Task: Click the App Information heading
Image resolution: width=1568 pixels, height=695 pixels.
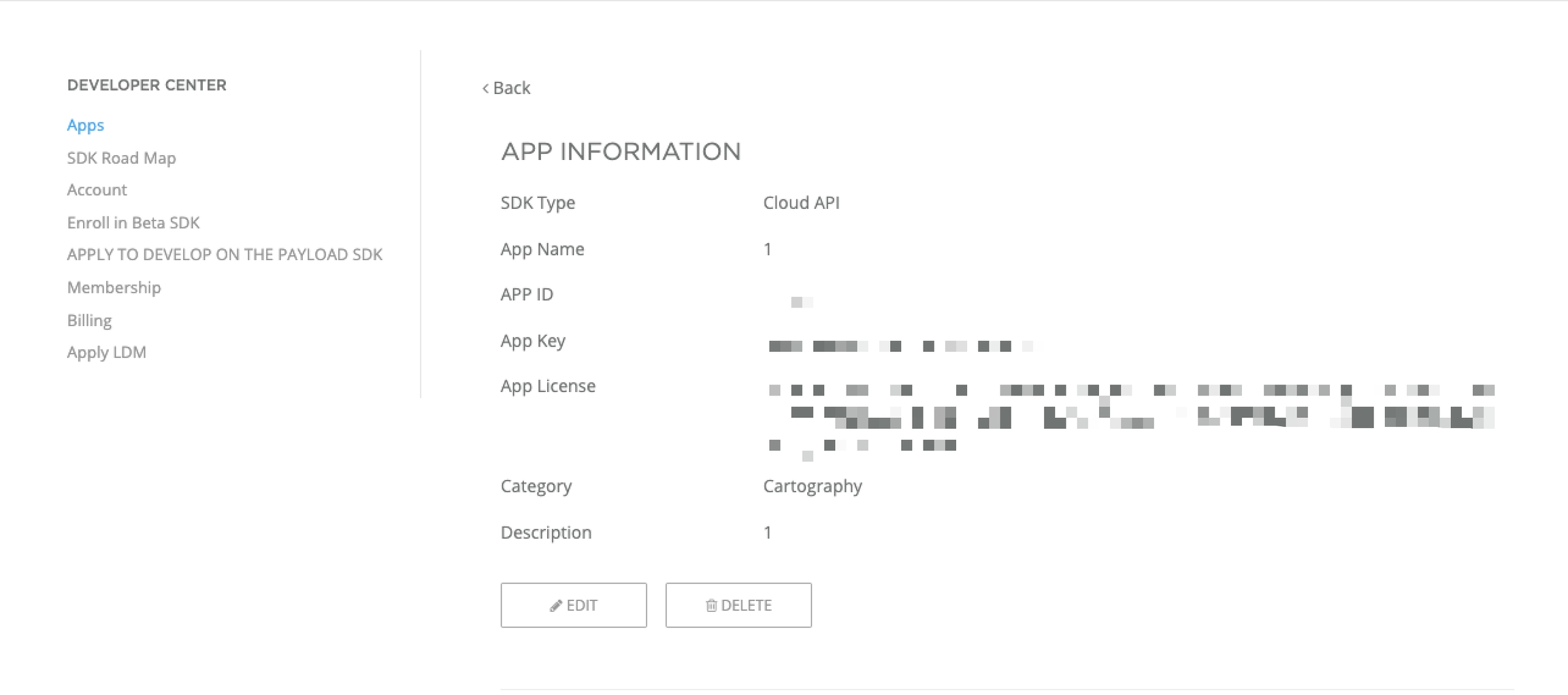Action: tap(621, 151)
